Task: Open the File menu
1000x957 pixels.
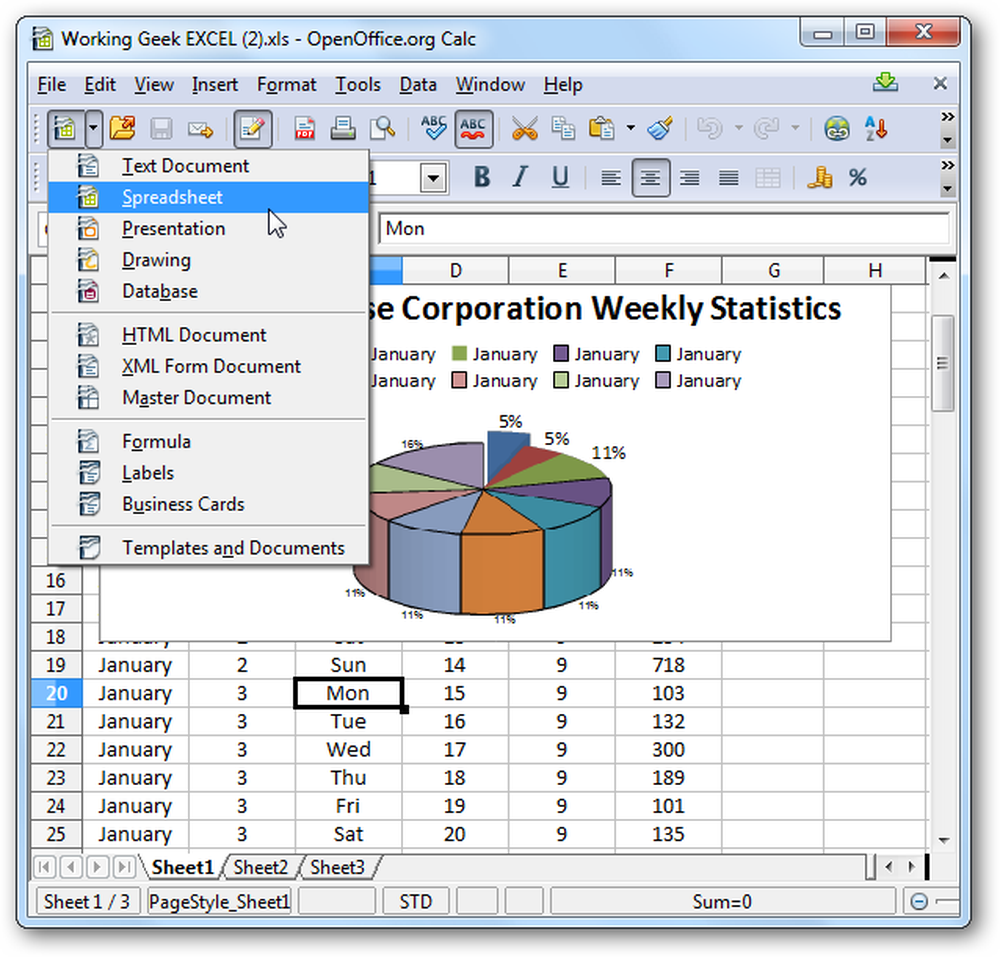Action: pyautogui.click(x=52, y=85)
